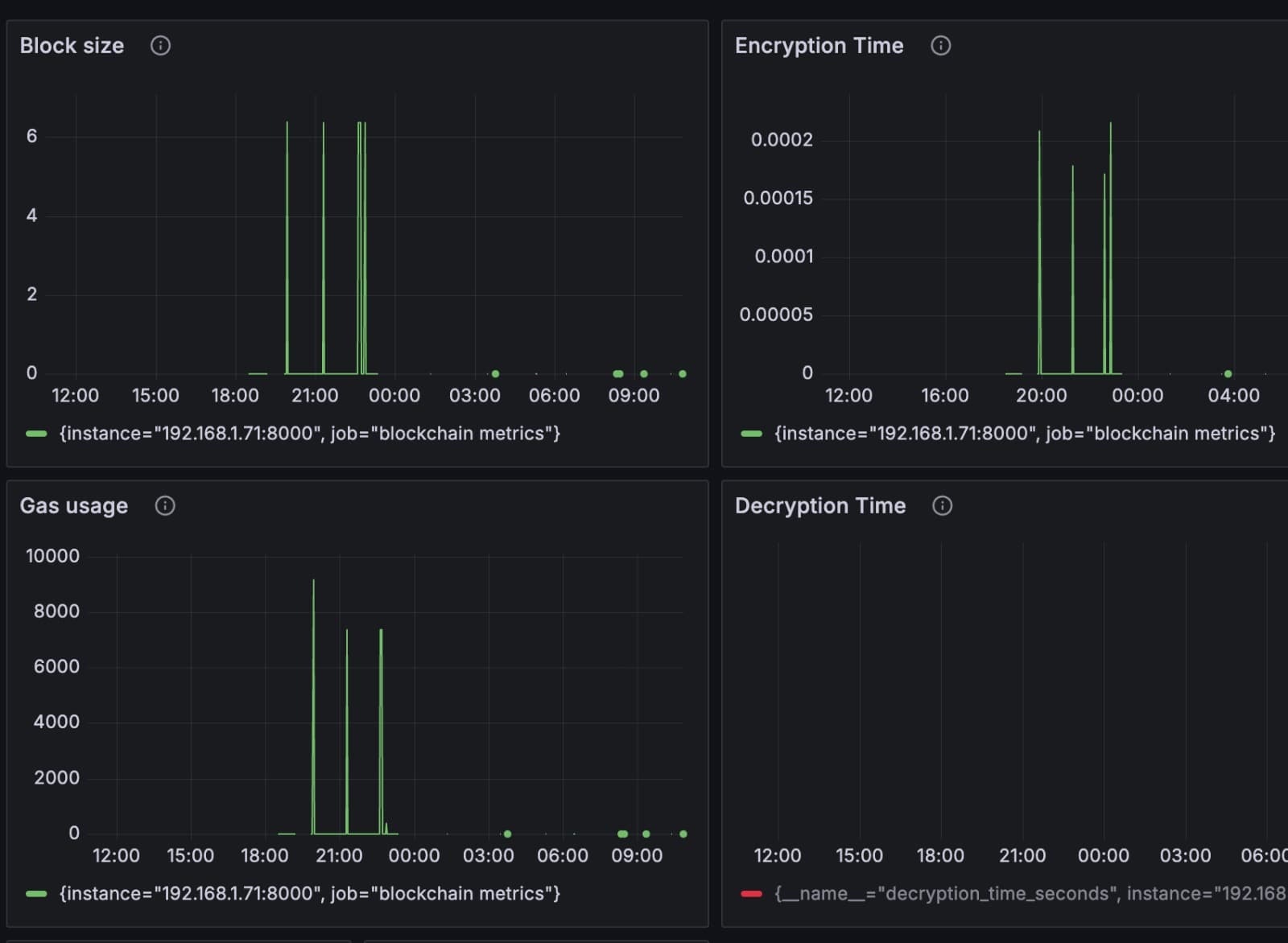Click the red legend swatch in Decryption Time
Viewport: 1288px width, 943px height.
(751, 894)
